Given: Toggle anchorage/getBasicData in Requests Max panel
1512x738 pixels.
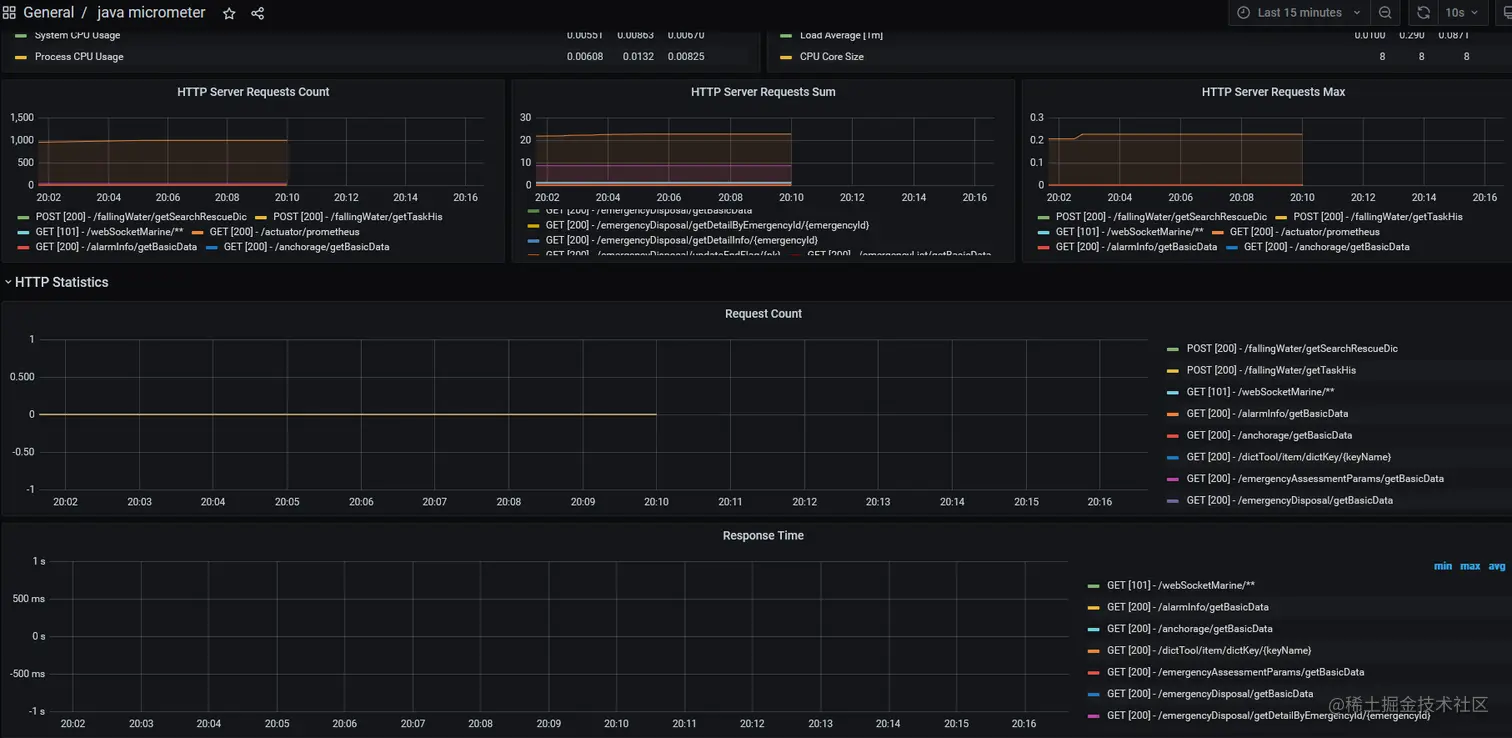Looking at the screenshot, I should coord(1326,247).
